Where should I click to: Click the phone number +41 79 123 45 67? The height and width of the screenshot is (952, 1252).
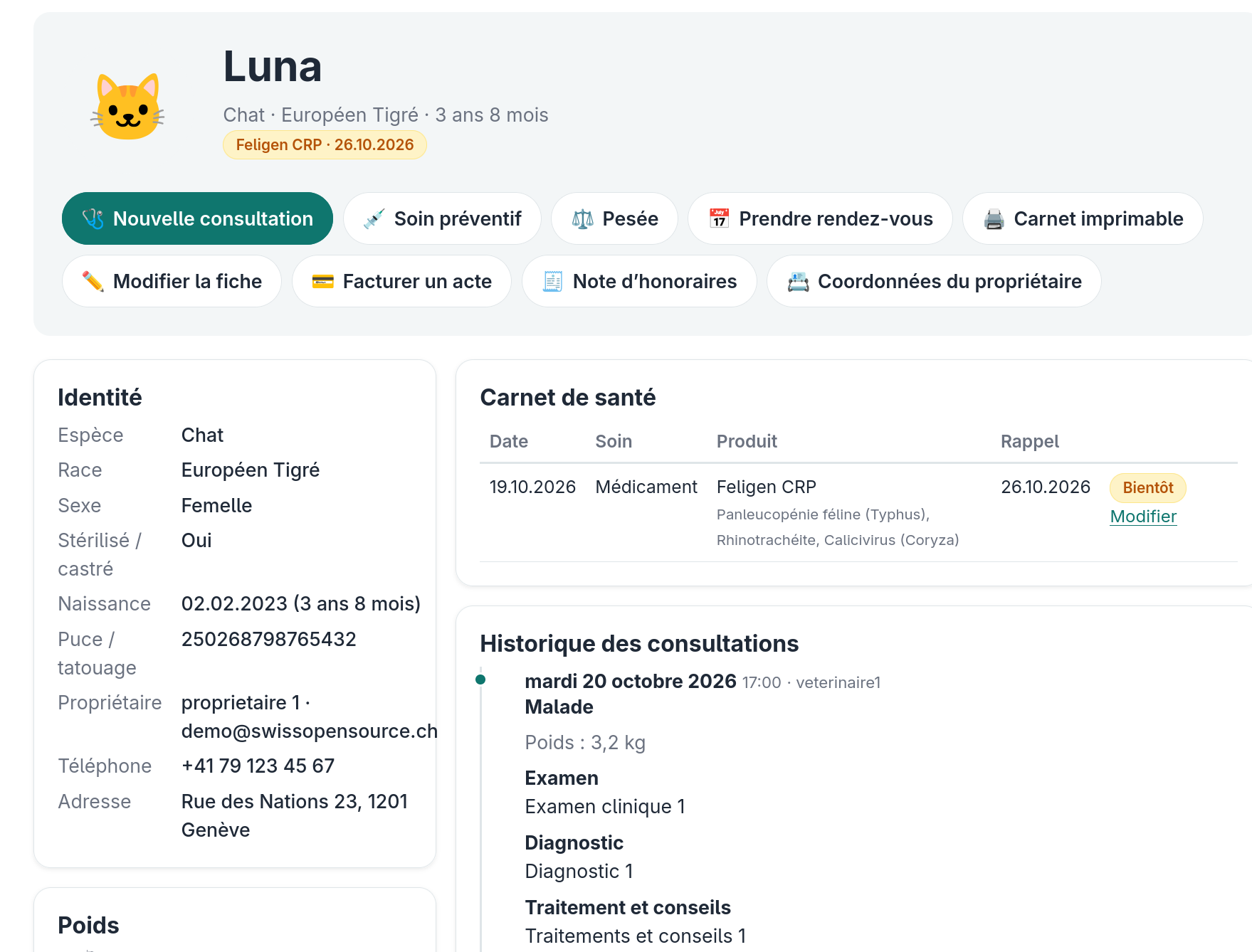(258, 766)
